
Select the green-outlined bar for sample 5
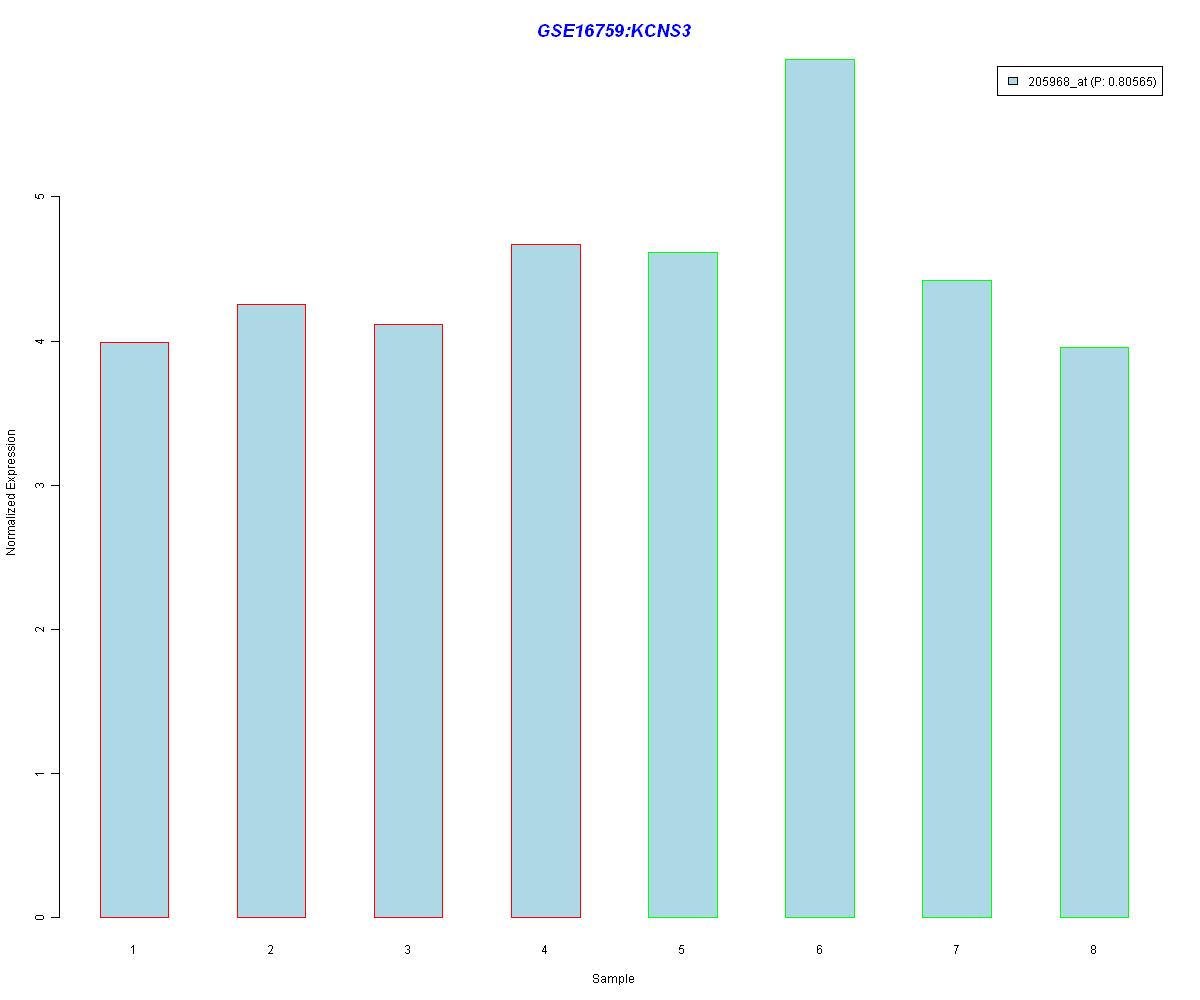(683, 585)
